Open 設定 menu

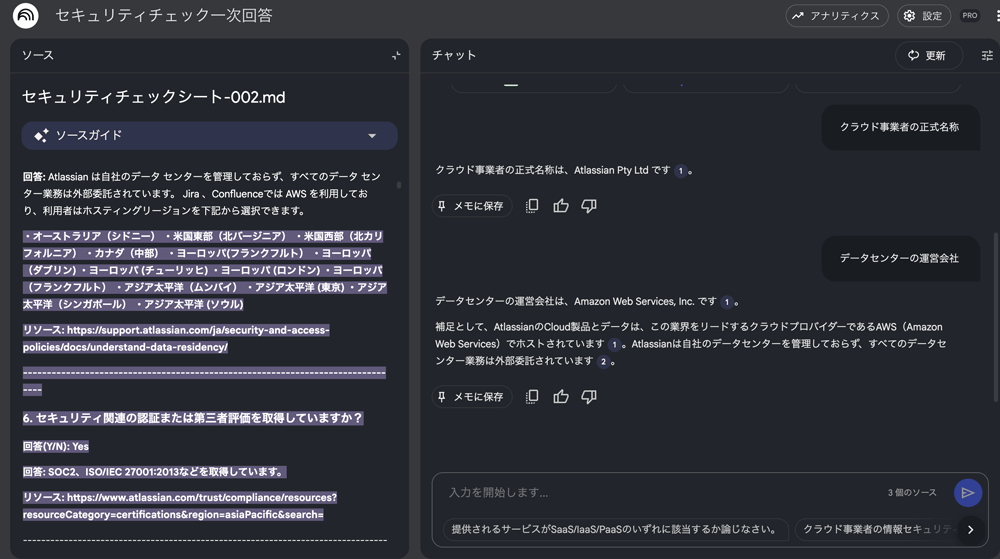922,16
